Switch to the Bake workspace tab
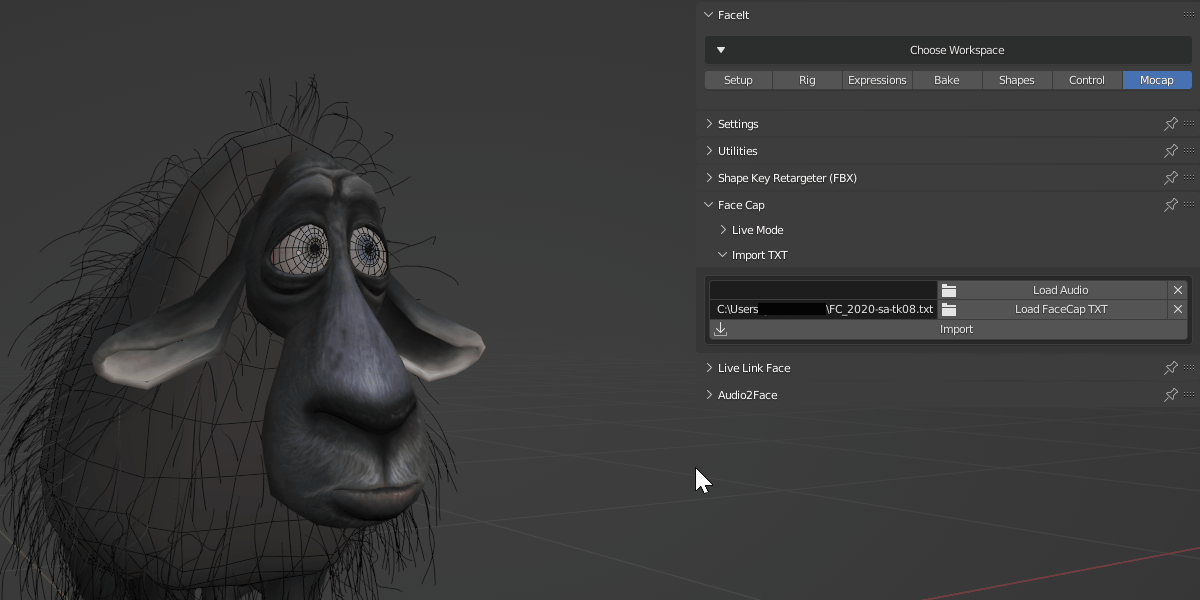 pos(947,80)
